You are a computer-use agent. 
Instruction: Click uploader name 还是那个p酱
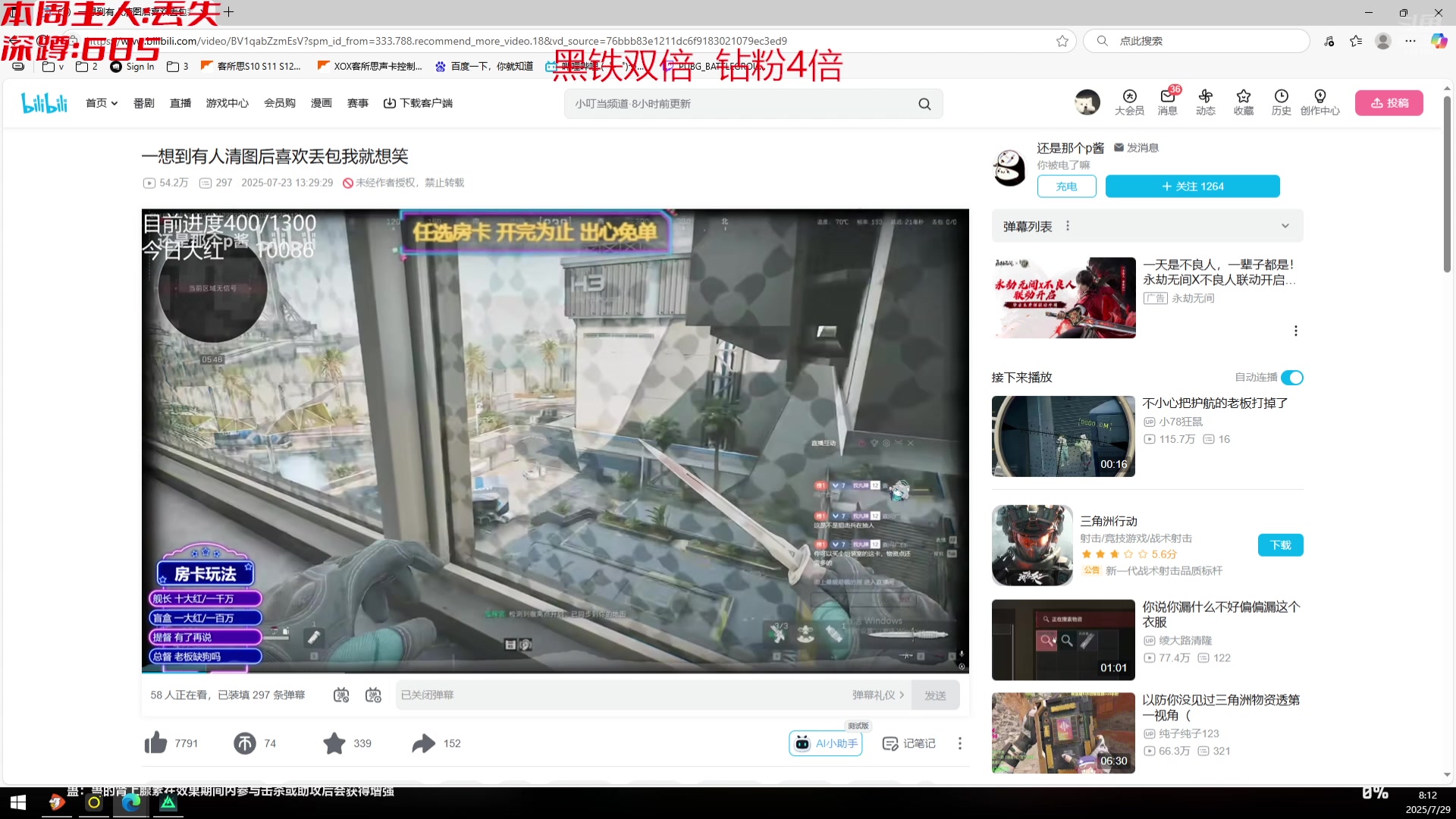[1070, 148]
